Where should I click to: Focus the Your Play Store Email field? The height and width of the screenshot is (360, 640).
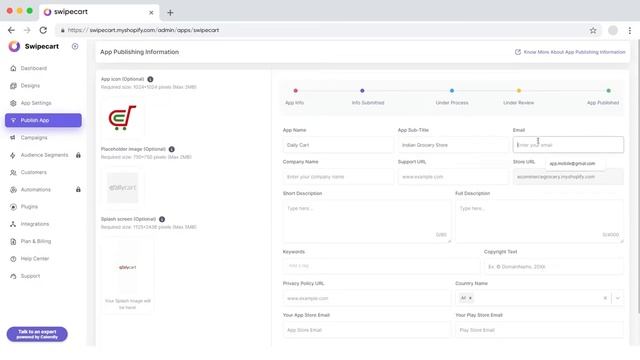click(x=539, y=330)
